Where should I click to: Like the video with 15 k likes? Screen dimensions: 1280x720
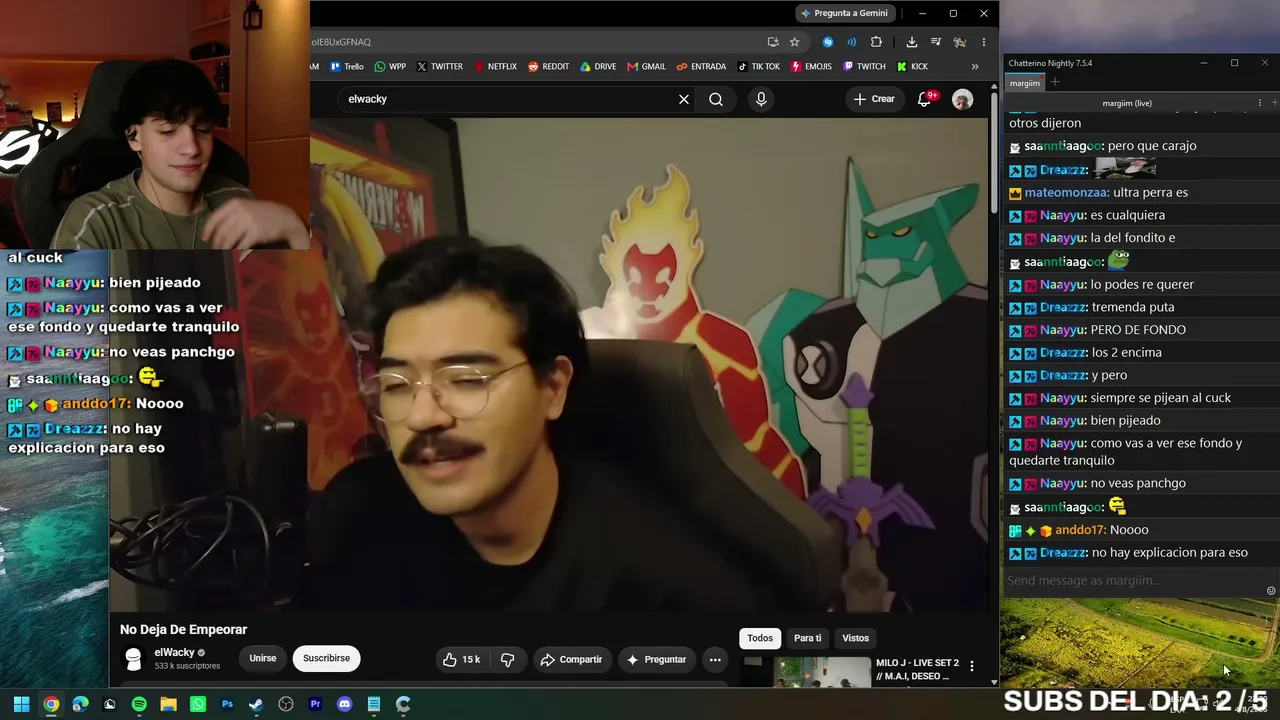coord(461,660)
